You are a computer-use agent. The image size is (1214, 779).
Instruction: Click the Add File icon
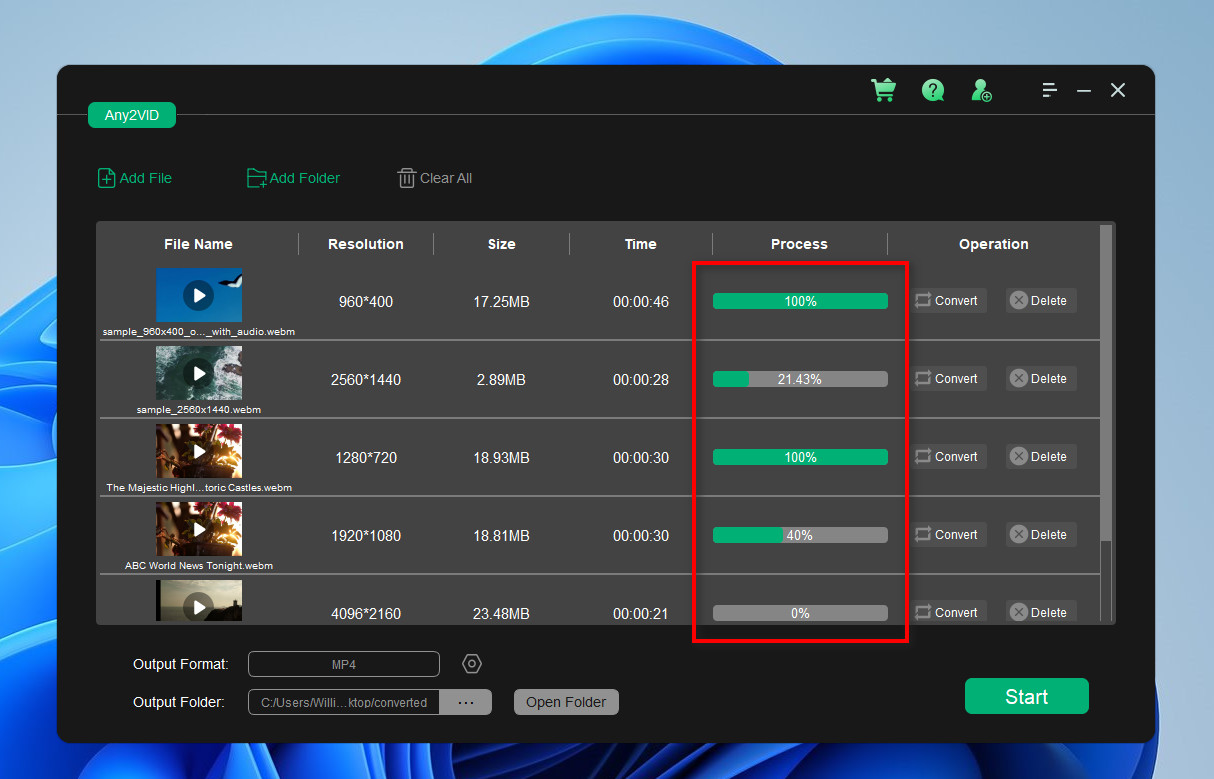pos(106,177)
